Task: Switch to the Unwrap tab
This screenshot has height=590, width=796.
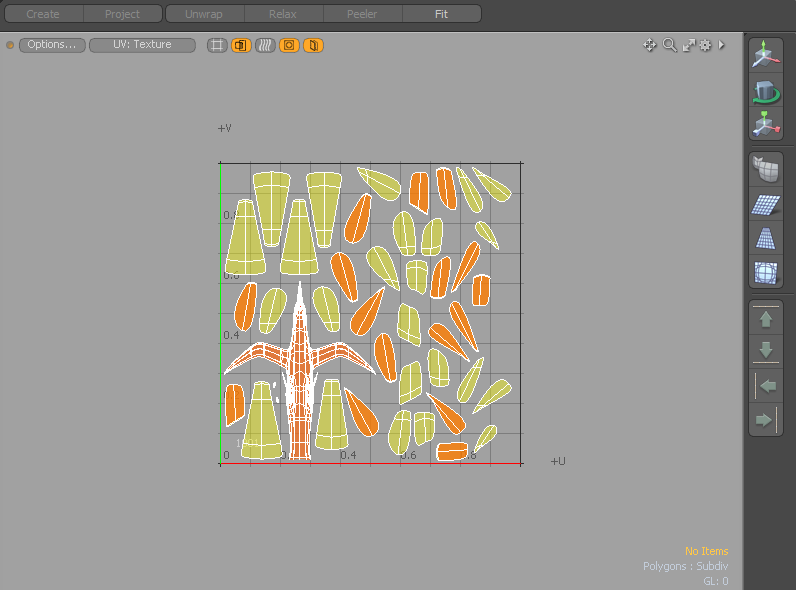Action: tap(204, 14)
